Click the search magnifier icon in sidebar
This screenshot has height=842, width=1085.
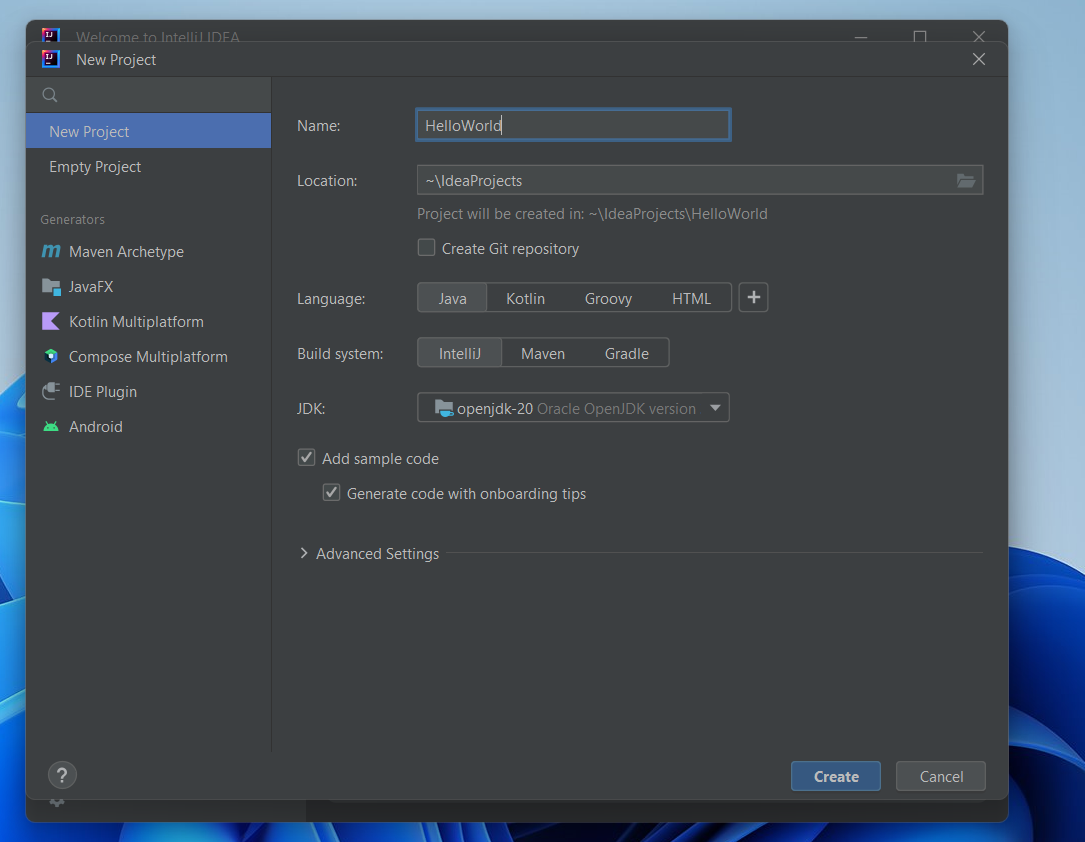[50, 95]
